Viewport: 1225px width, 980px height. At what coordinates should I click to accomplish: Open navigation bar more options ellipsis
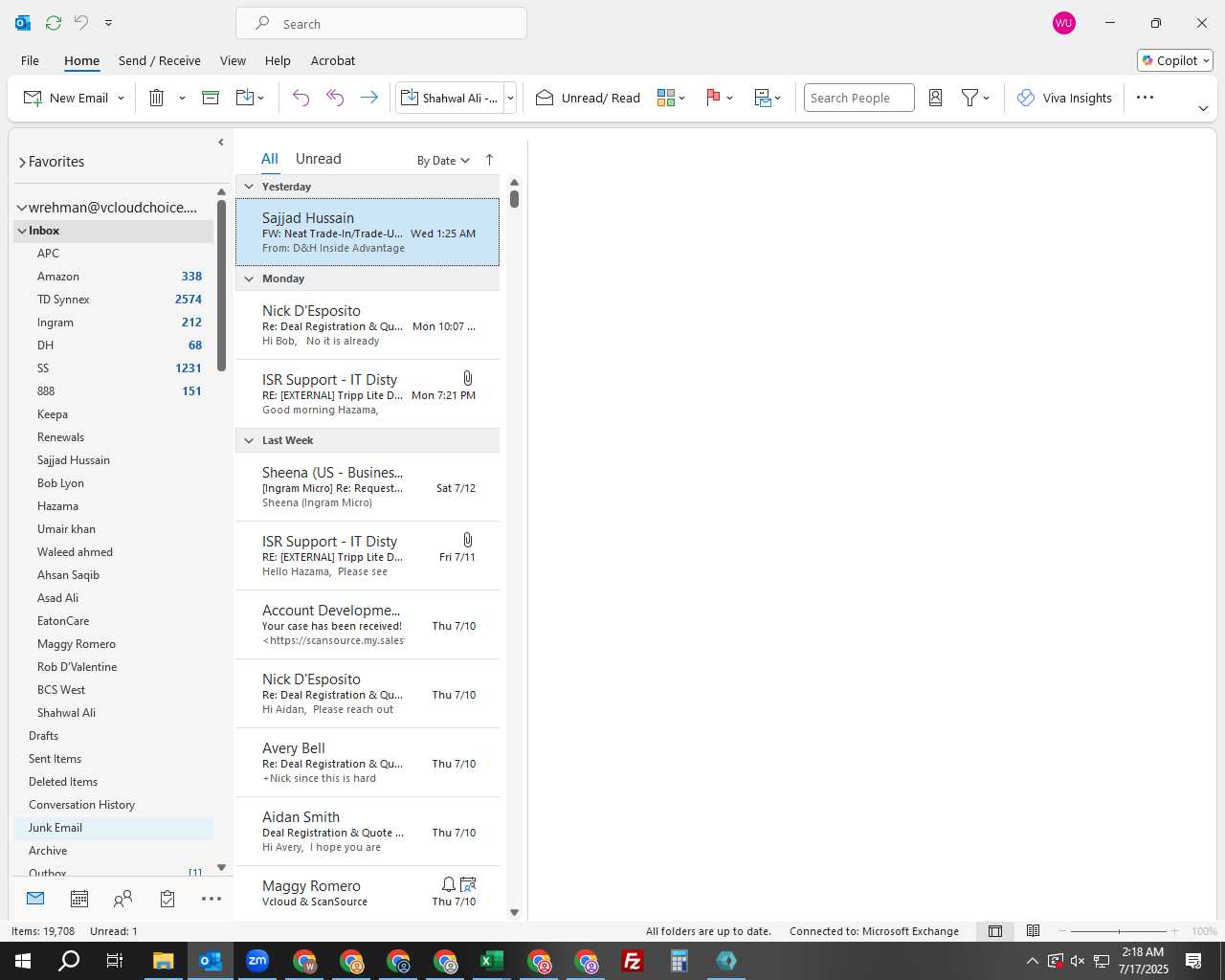tap(212, 899)
